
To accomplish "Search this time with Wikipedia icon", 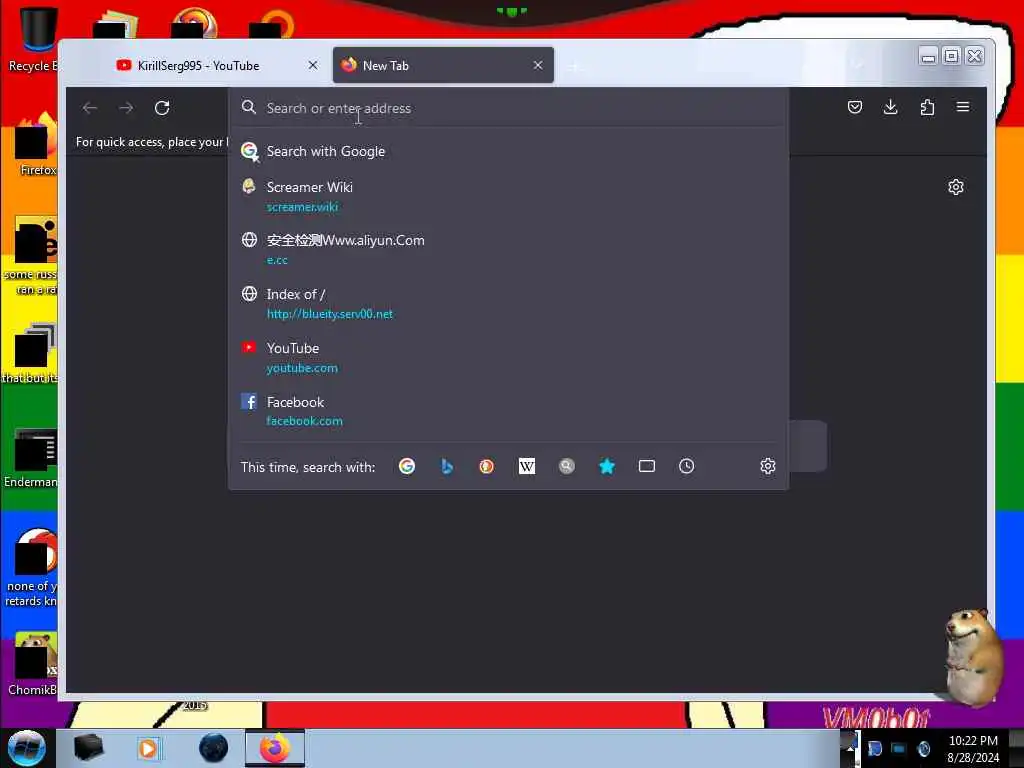I will pos(526,466).
